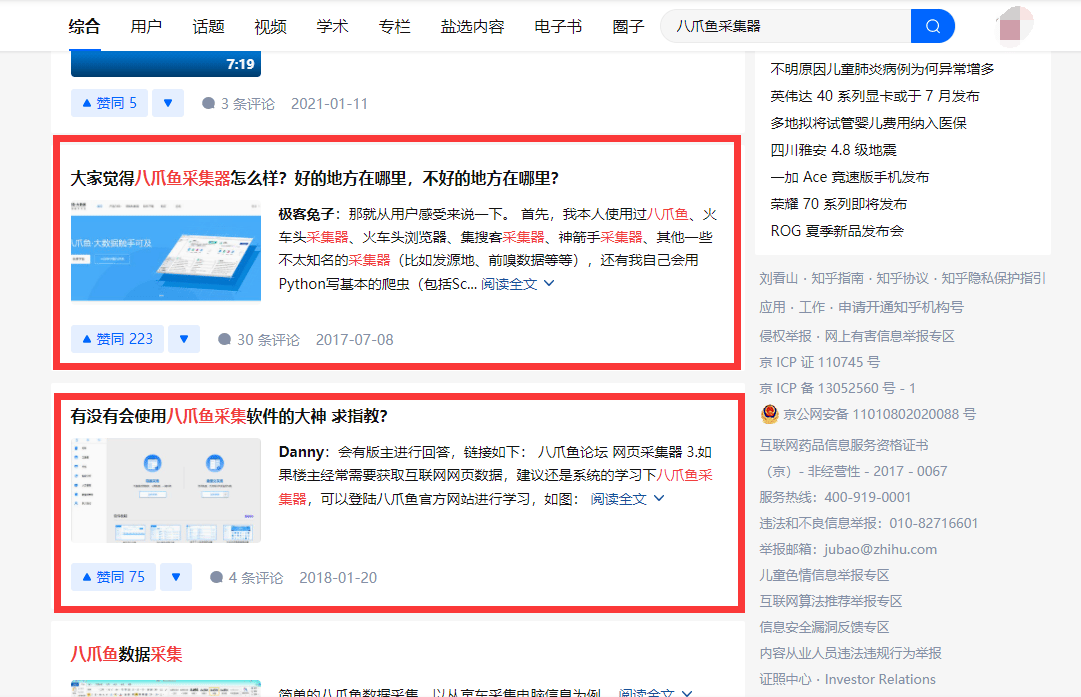Click the police badge icon by 京公网安备
This screenshot has height=697, width=1081.
pyautogui.click(x=769, y=414)
